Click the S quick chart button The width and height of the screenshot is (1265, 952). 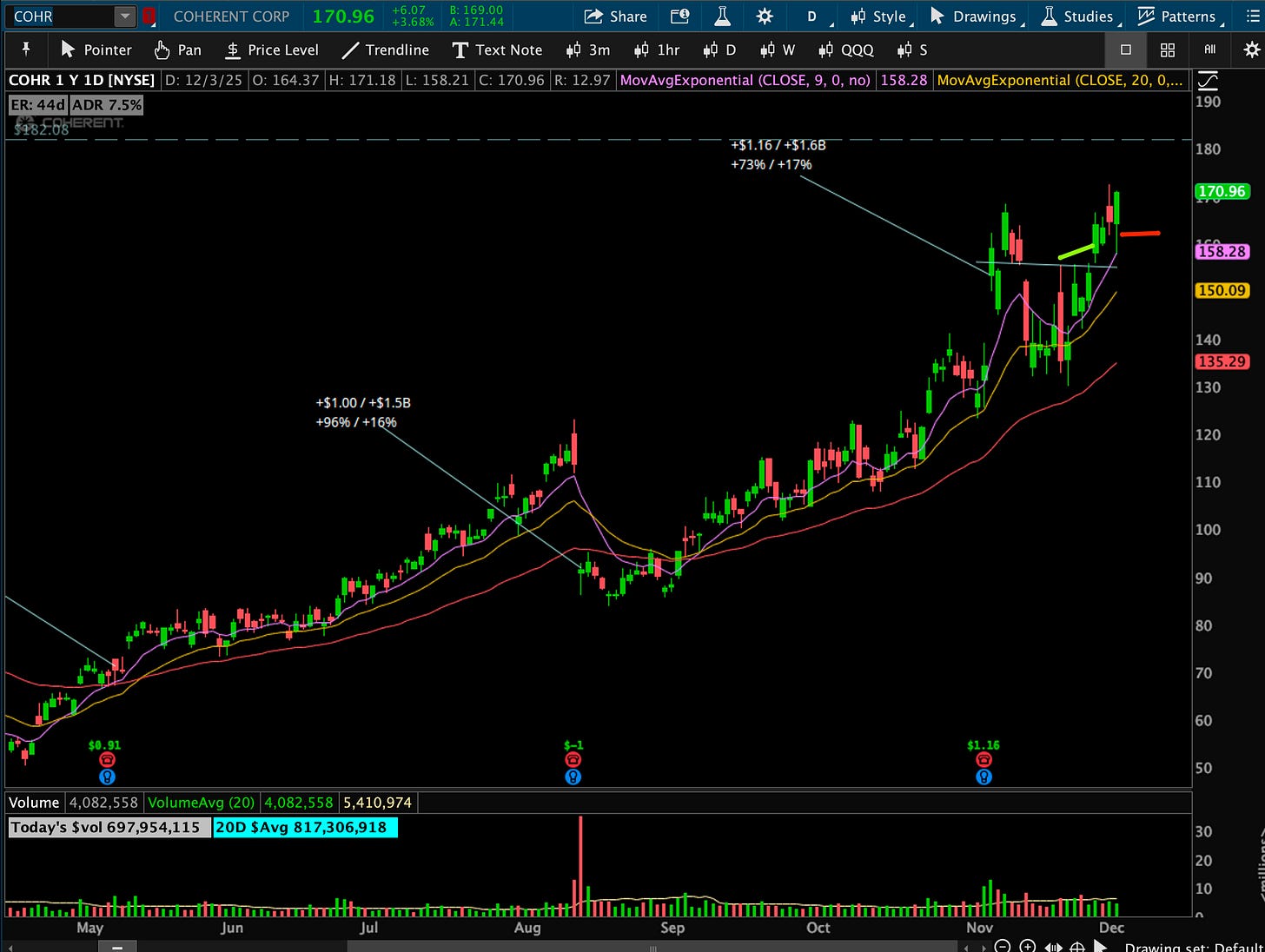point(912,50)
